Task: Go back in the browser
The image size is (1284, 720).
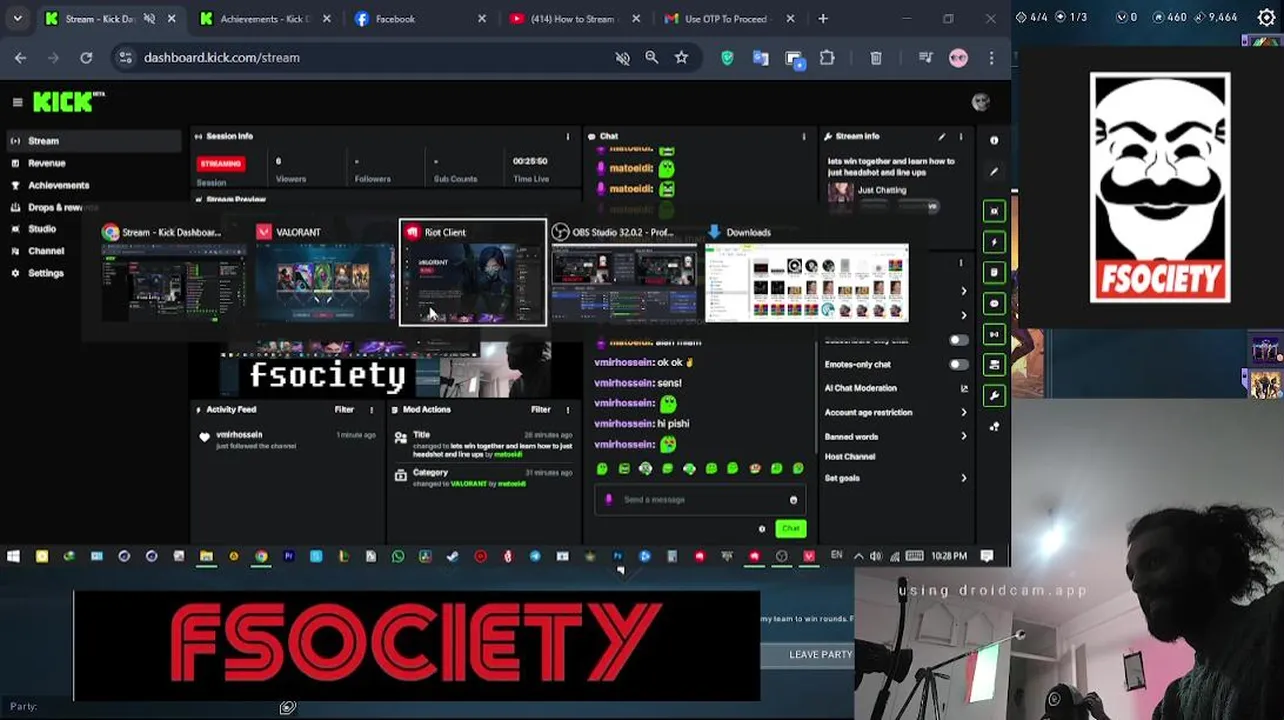Action: click(20, 58)
